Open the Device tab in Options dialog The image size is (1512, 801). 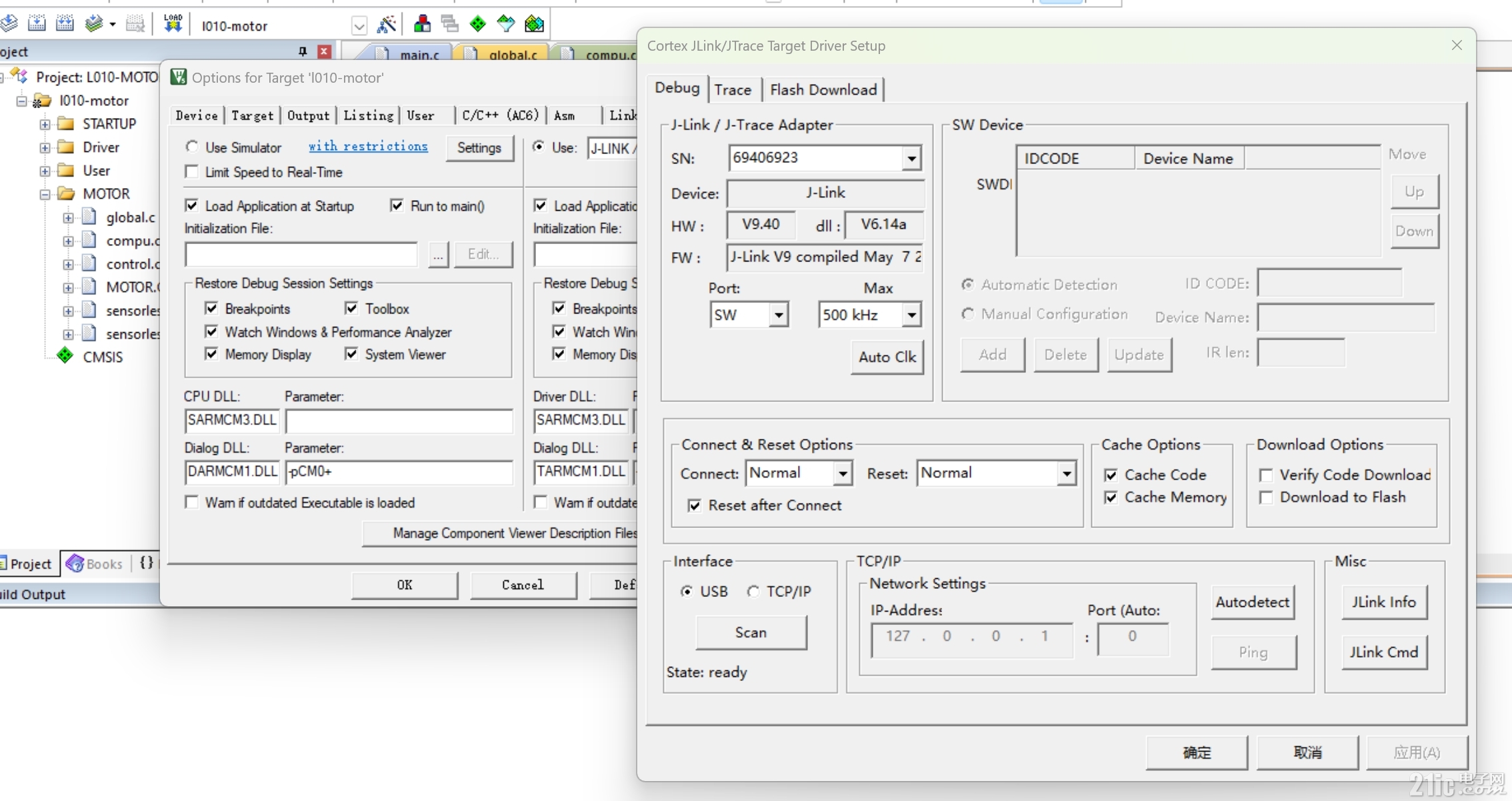click(197, 115)
